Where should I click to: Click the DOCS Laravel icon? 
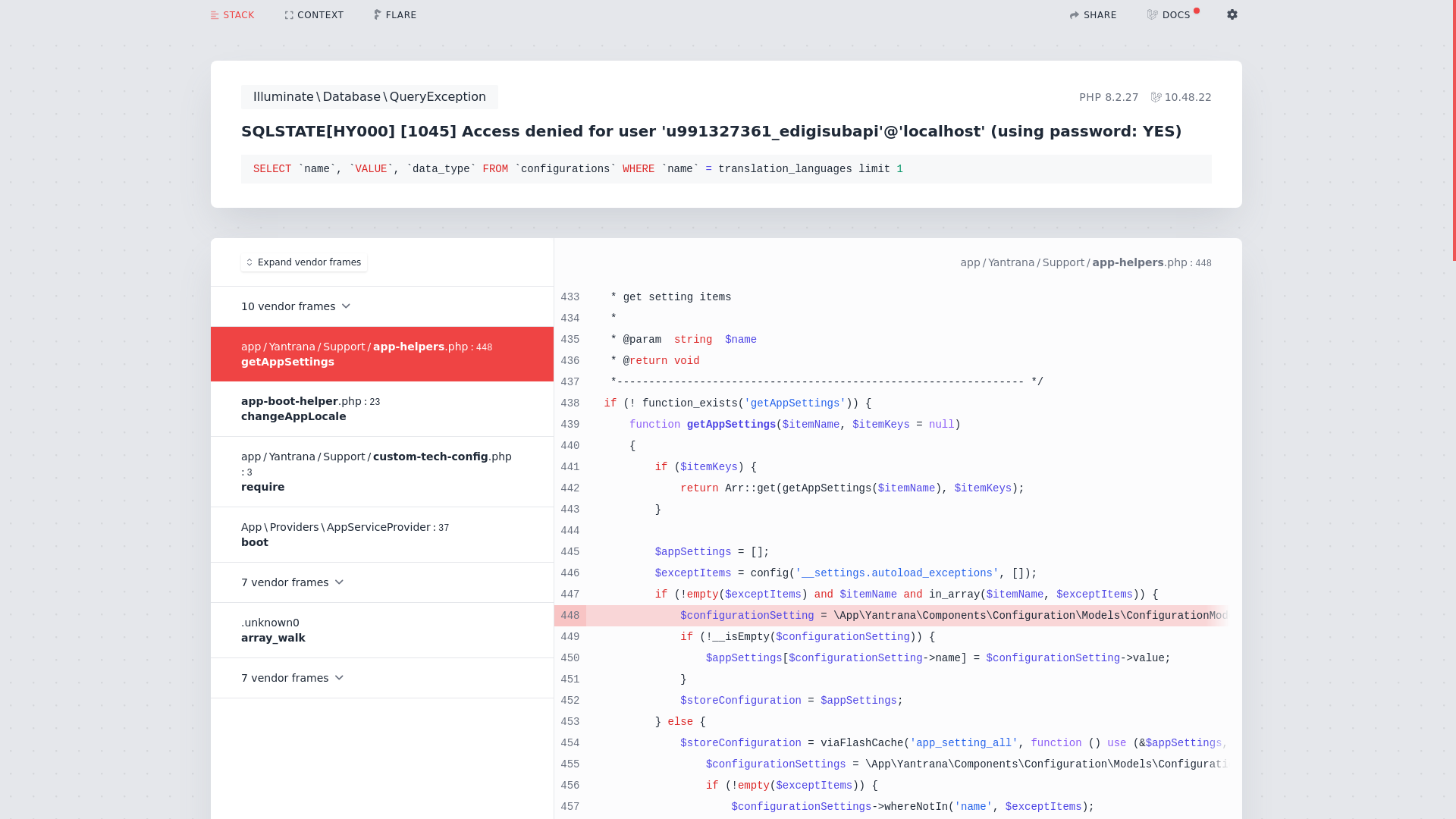click(1152, 14)
